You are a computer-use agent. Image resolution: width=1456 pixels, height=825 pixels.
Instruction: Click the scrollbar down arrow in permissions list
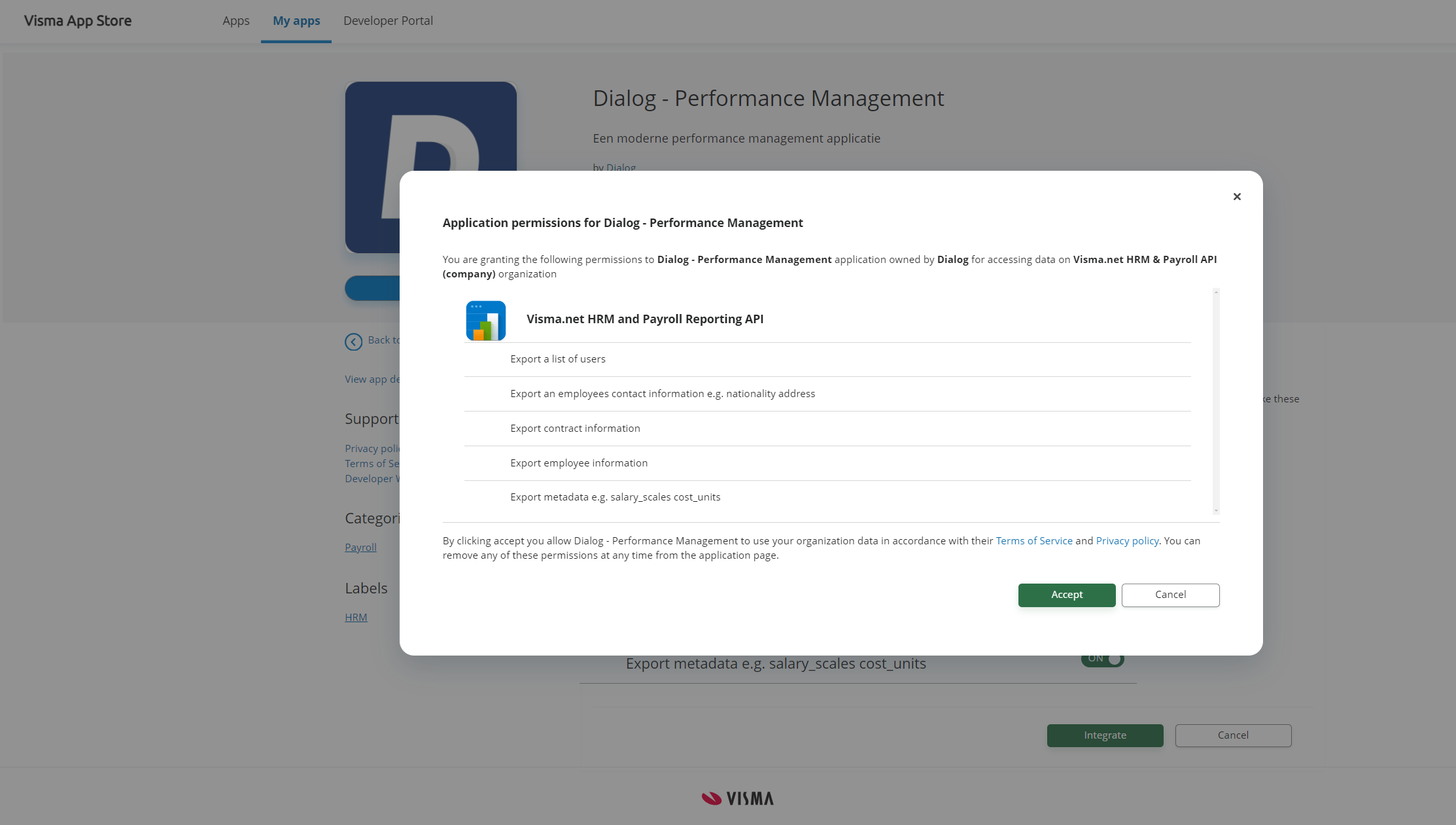tap(1216, 510)
